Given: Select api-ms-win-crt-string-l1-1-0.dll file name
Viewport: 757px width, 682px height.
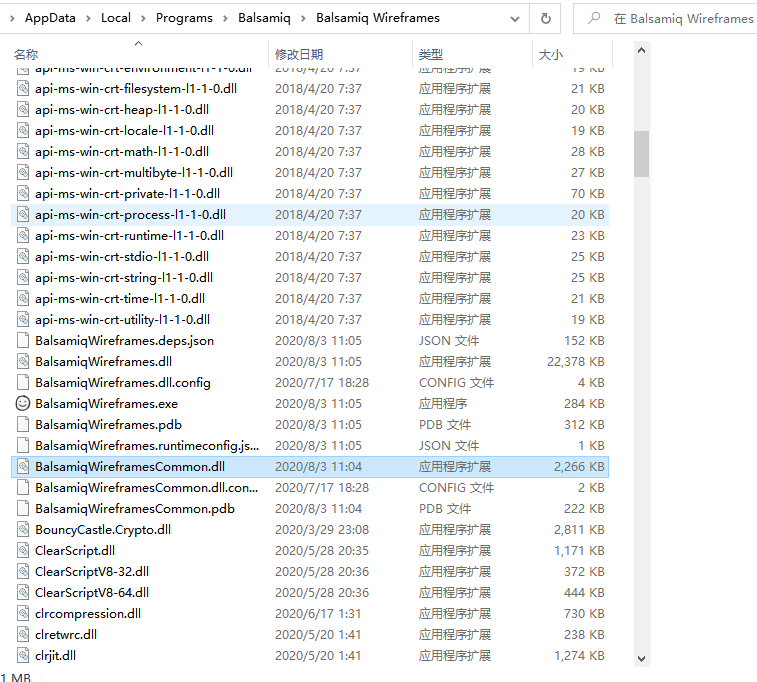Looking at the screenshot, I should point(124,278).
